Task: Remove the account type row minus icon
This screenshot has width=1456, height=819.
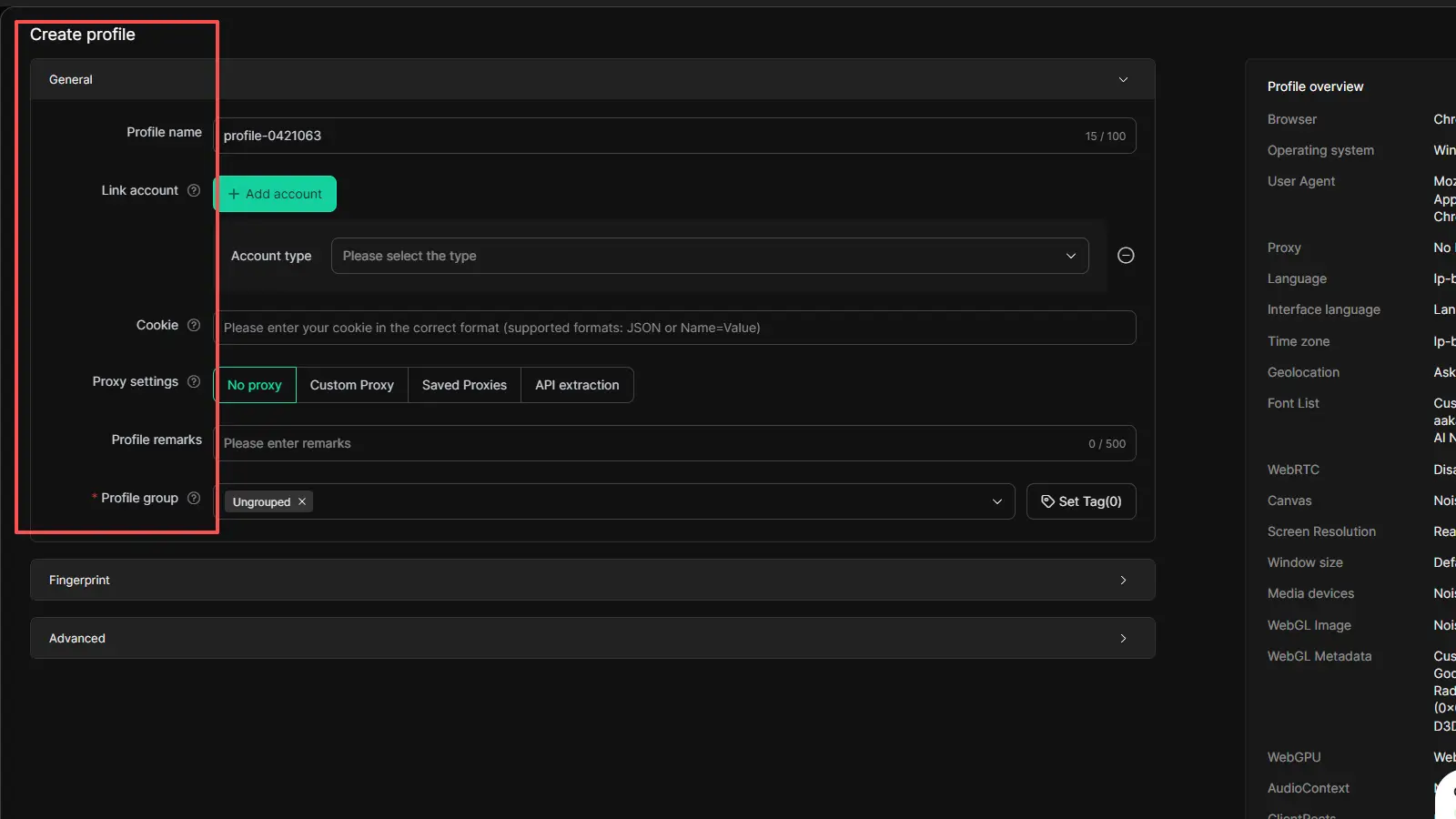Action: click(1126, 256)
